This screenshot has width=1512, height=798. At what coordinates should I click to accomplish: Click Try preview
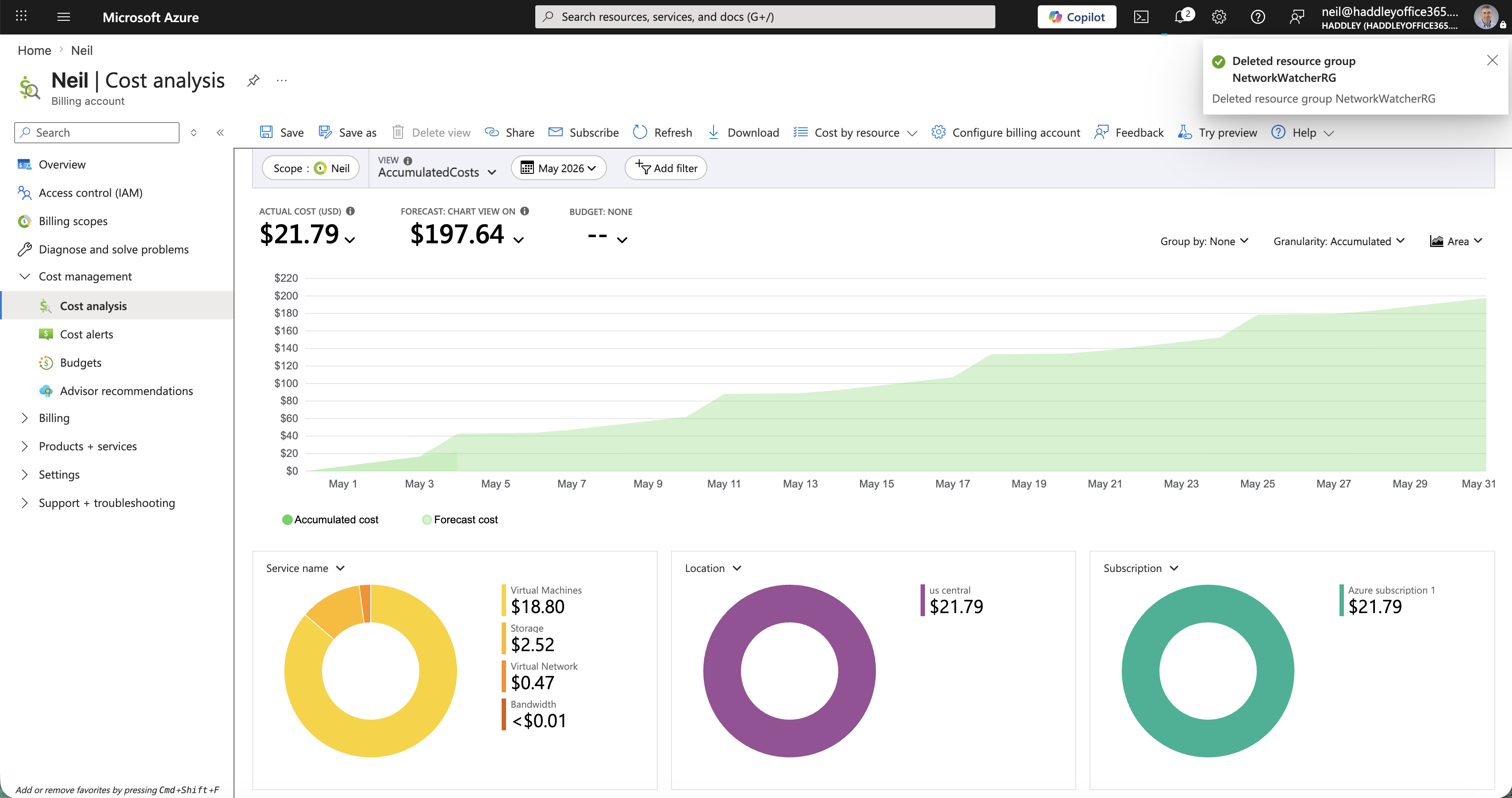pos(1217,133)
